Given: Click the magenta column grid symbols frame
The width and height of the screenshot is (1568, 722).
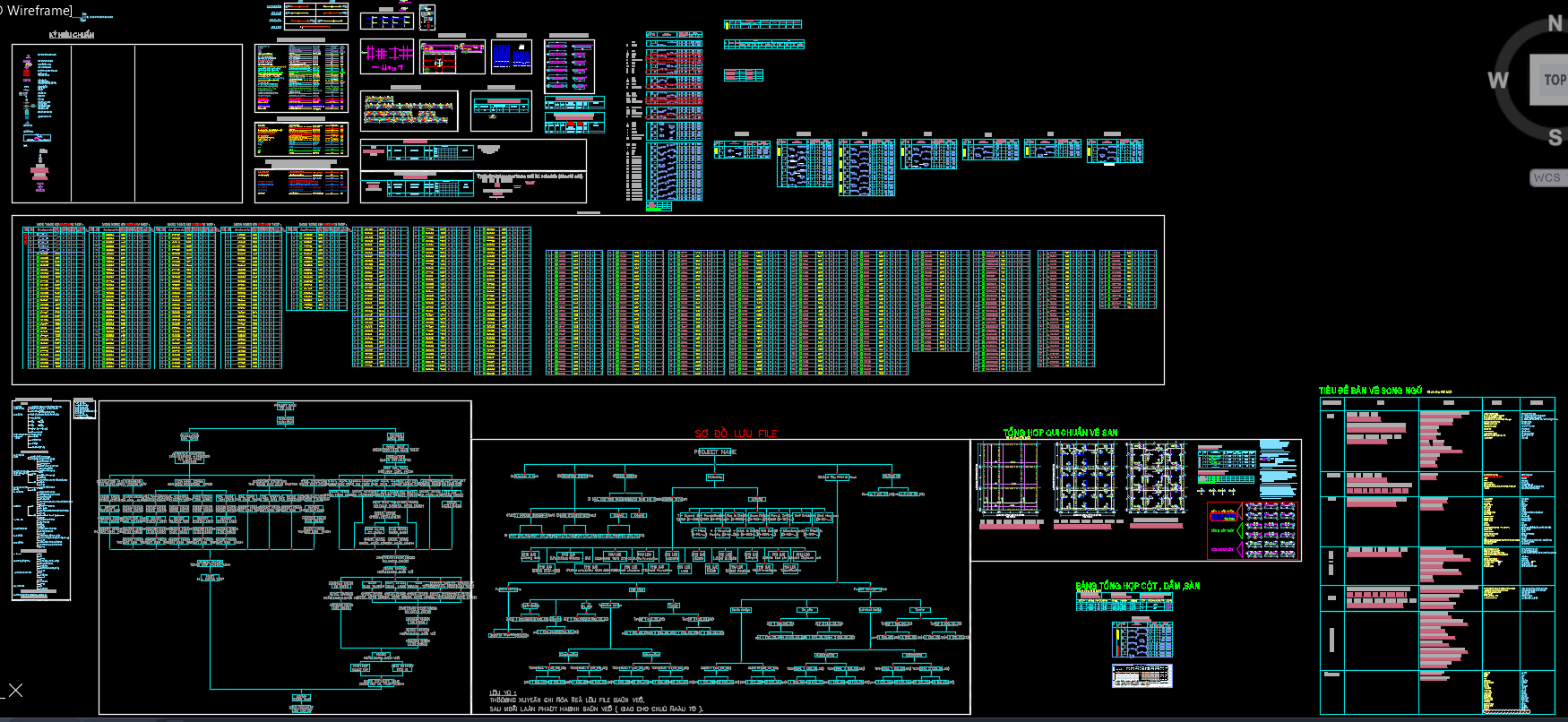Looking at the screenshot, I should pos(387,56).
